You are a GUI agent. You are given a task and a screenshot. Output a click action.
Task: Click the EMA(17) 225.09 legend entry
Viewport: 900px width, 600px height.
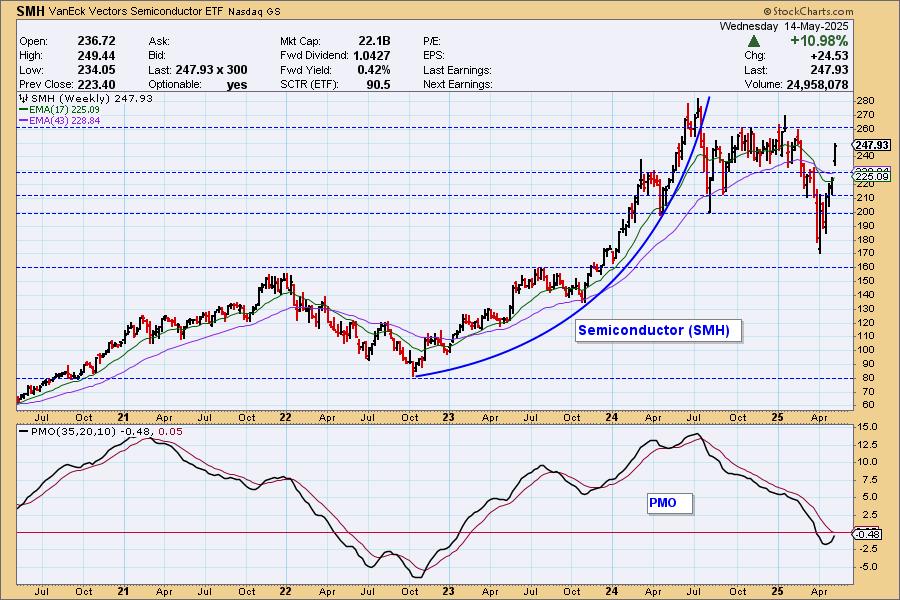60,109
